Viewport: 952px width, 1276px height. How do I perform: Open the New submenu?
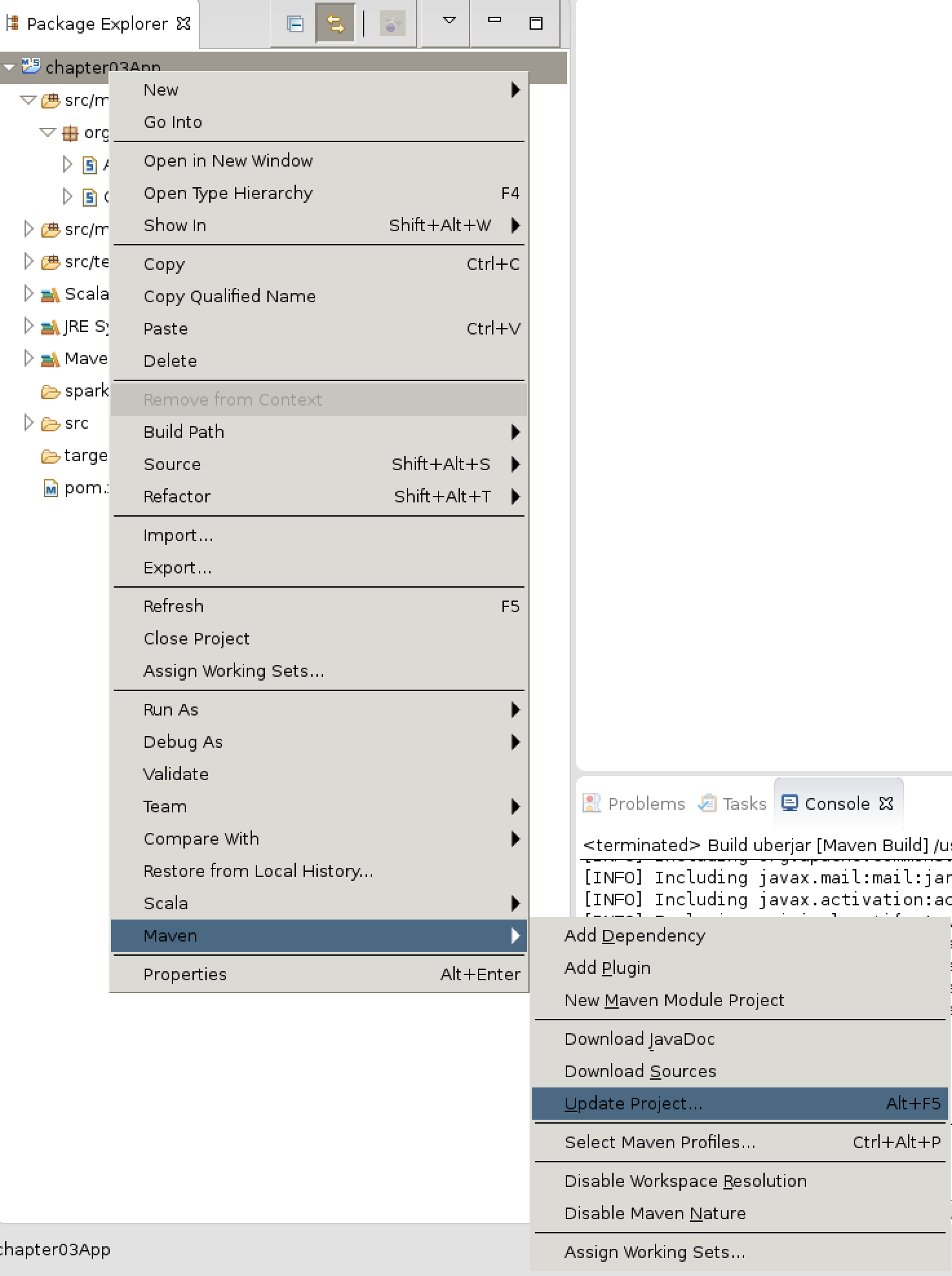319,90
